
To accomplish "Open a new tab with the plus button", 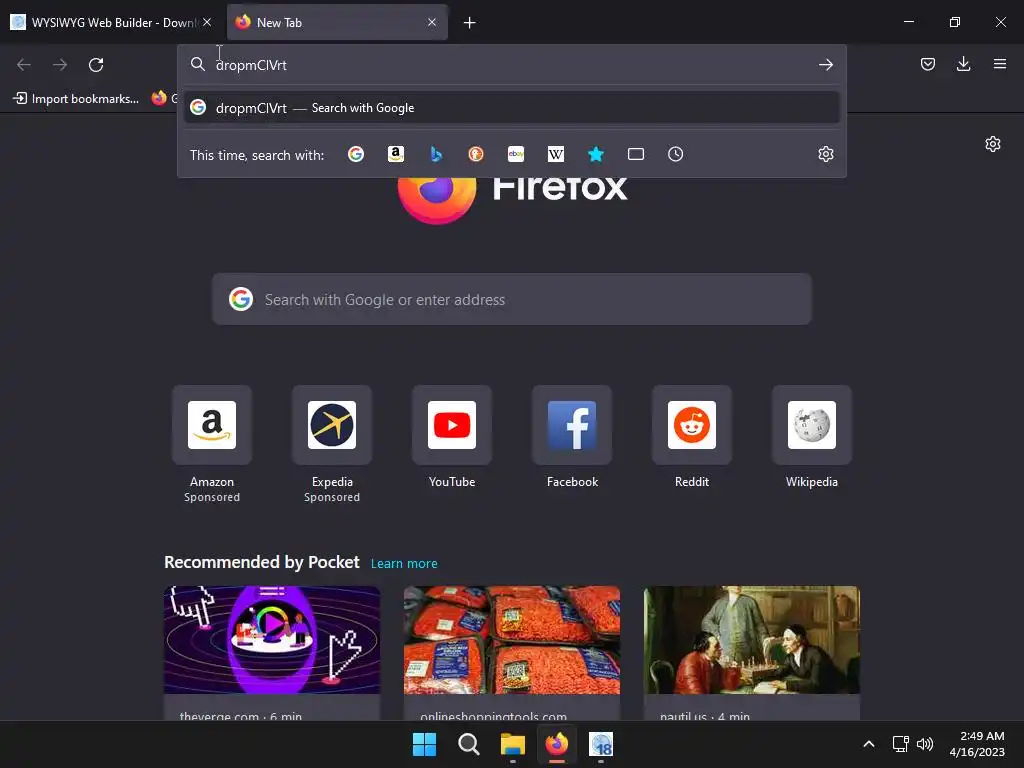I will [470, 23].
